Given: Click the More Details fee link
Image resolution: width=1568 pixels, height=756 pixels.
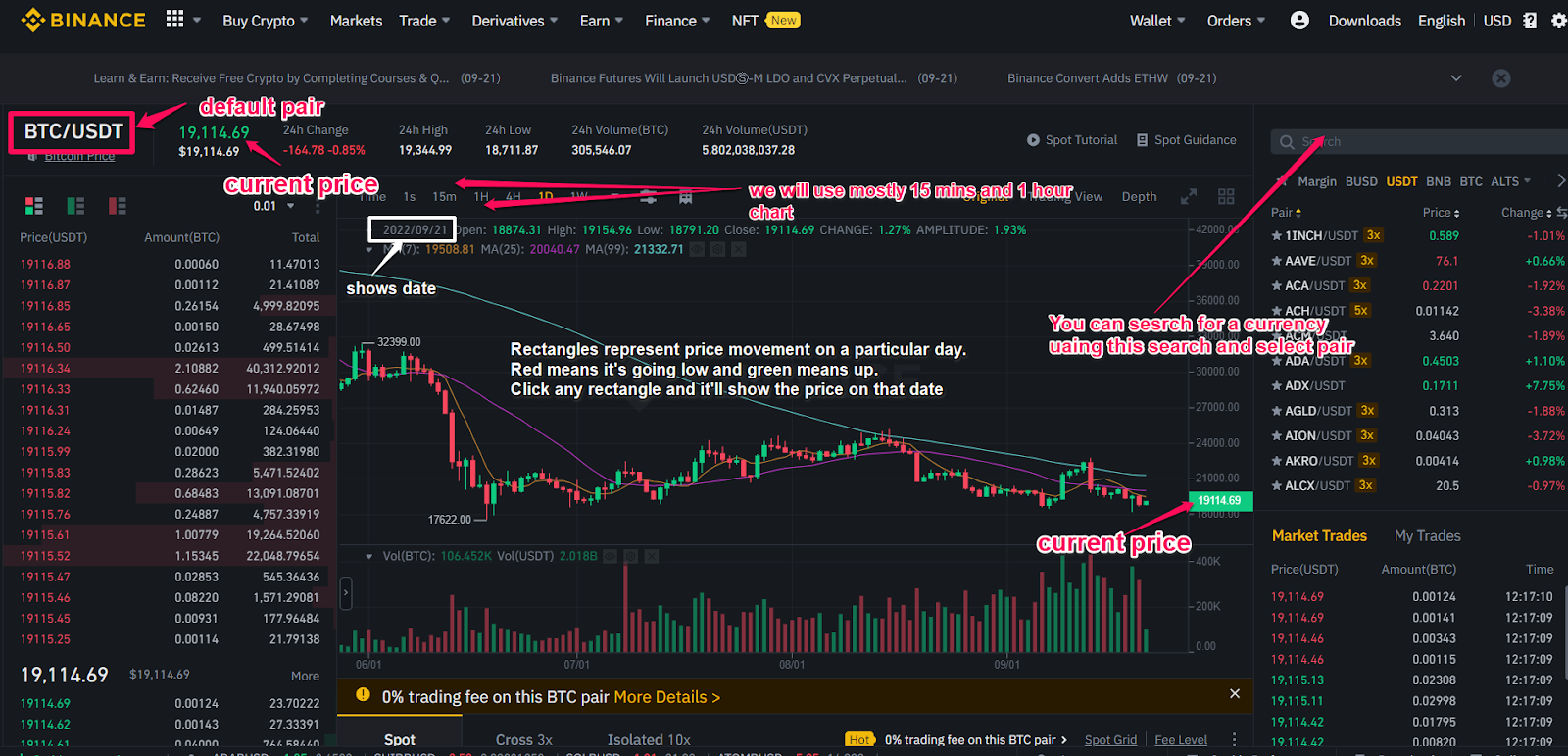Looking at the screenshot, I should pyautogui.click(x=666, y=697).
